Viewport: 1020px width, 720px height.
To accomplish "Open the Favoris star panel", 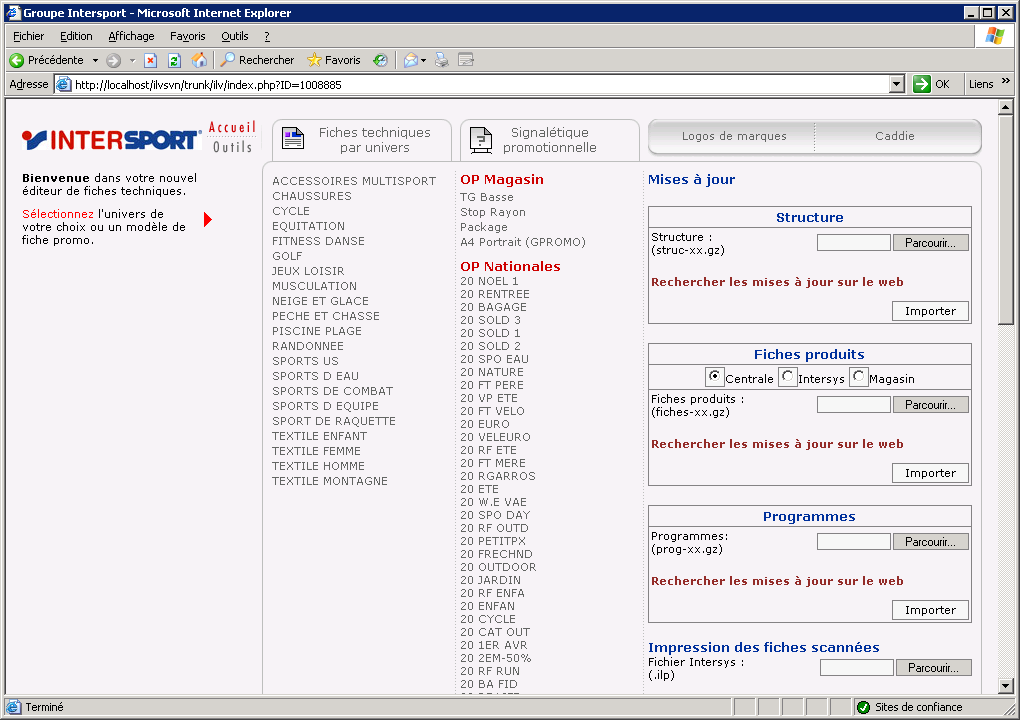I will [334, 60].
